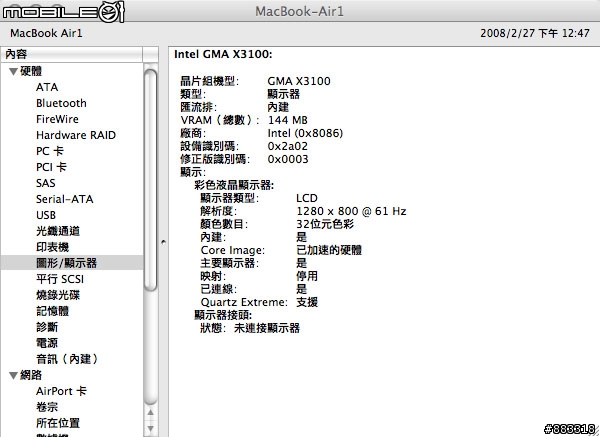Screen dimensions: 600x437
Task: Click chipset model value GMA X3100
Action: [299, 81]
